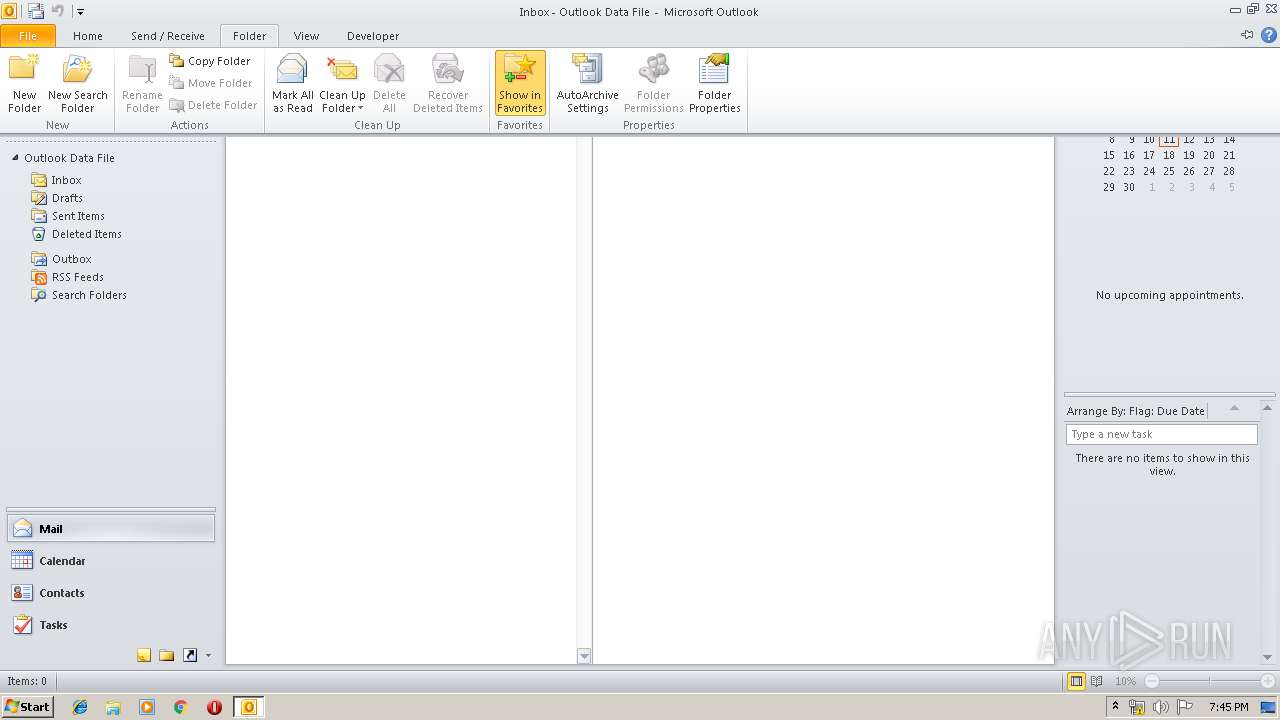Open Contacts module
This screenshot has width=1280, height=720.
[x=111, y=593]
